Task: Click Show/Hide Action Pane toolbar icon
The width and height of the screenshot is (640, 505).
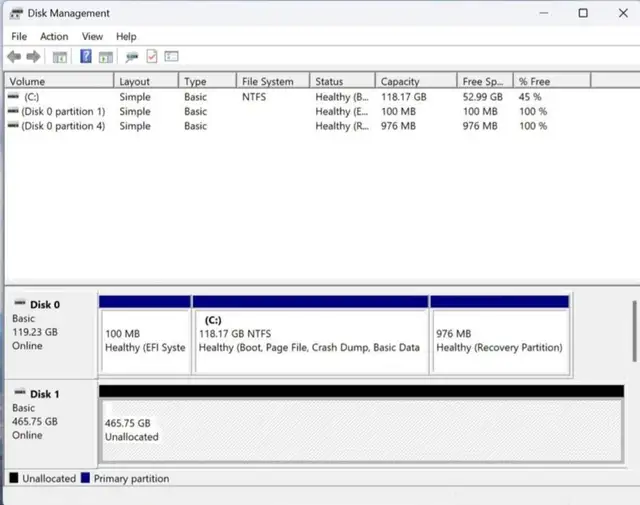Action: pos(106,57)
